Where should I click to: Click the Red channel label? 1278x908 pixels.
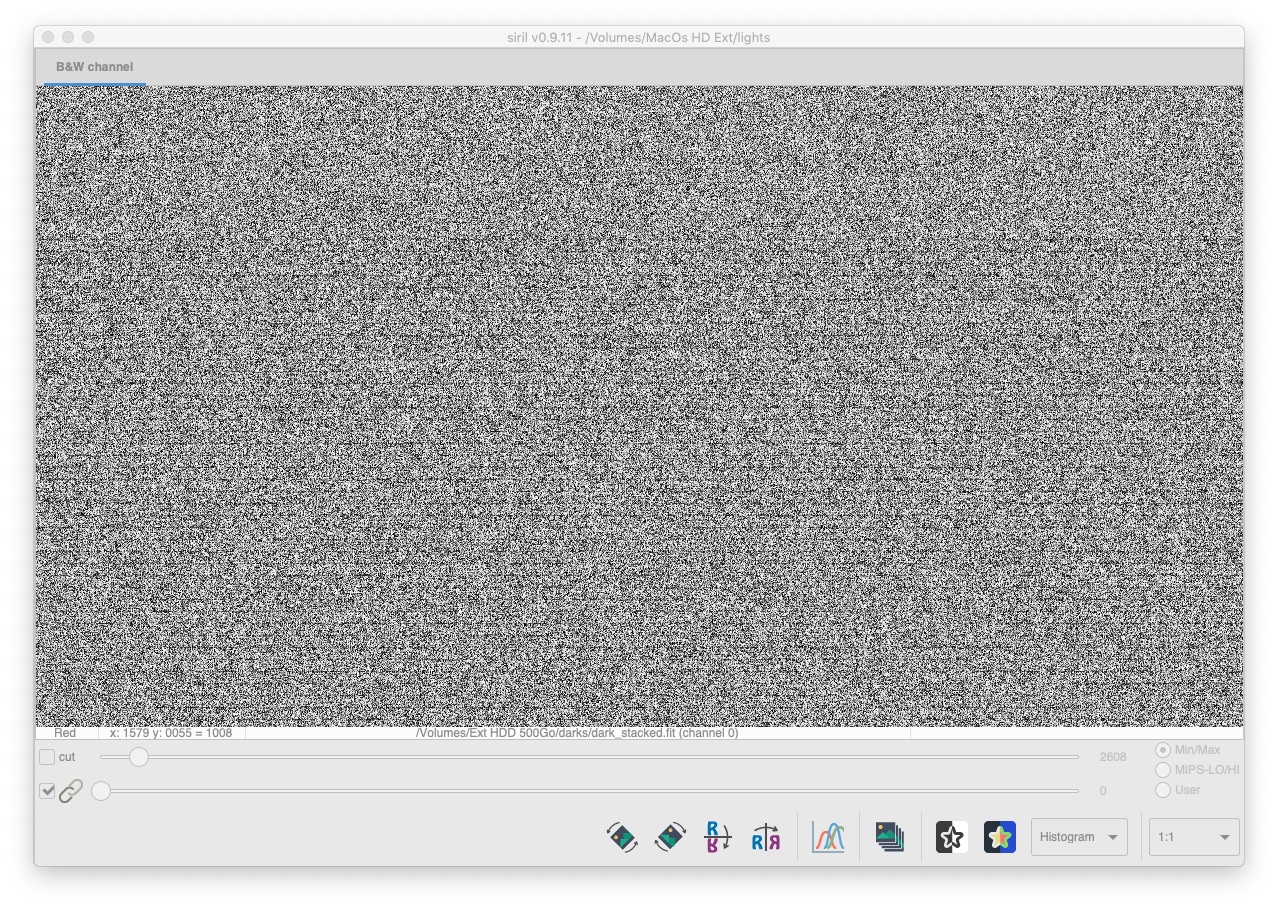[65, 733]
